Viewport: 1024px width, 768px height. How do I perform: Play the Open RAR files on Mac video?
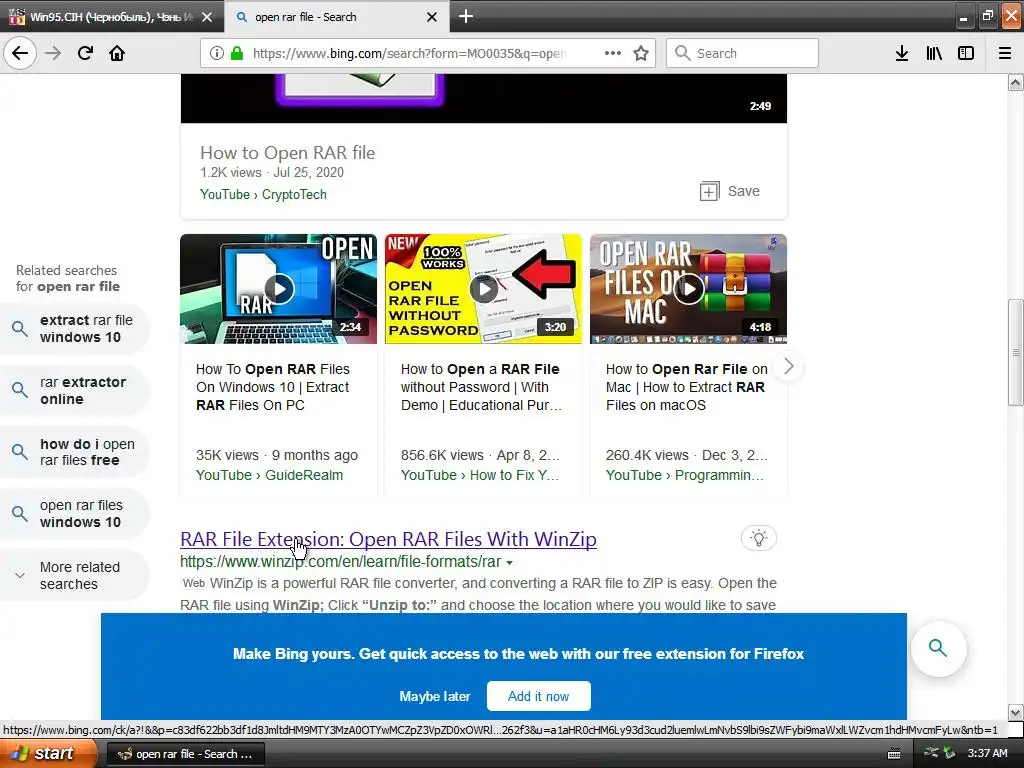(x=688, y=289)
